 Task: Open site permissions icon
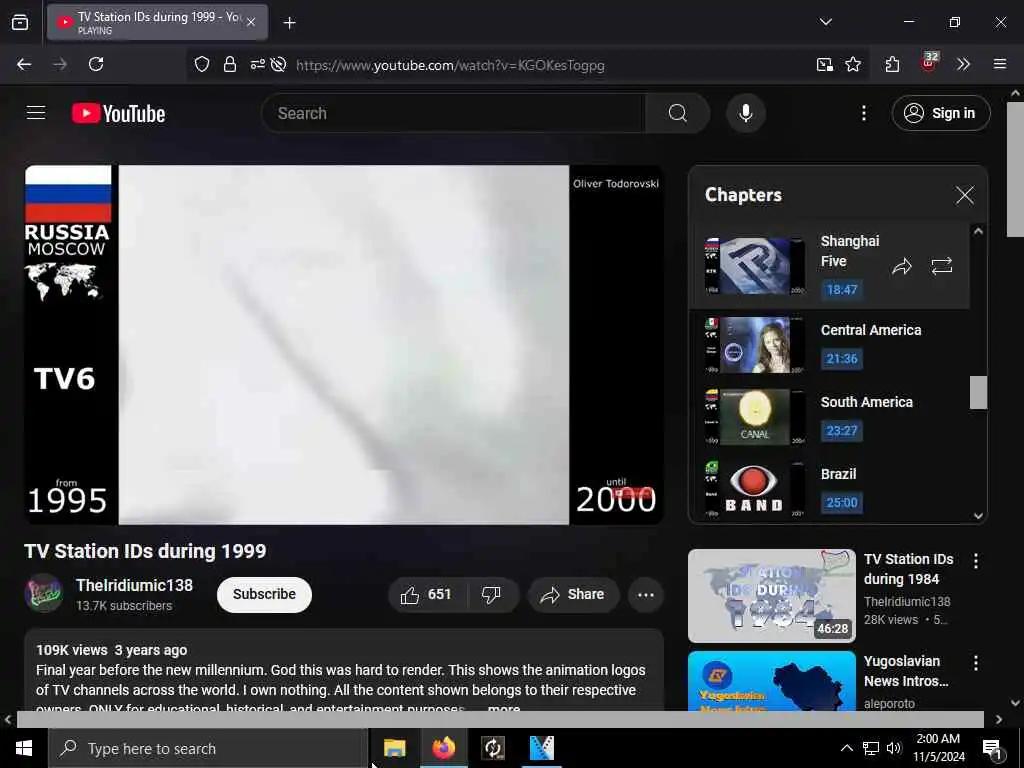click(x=257, y=64)
